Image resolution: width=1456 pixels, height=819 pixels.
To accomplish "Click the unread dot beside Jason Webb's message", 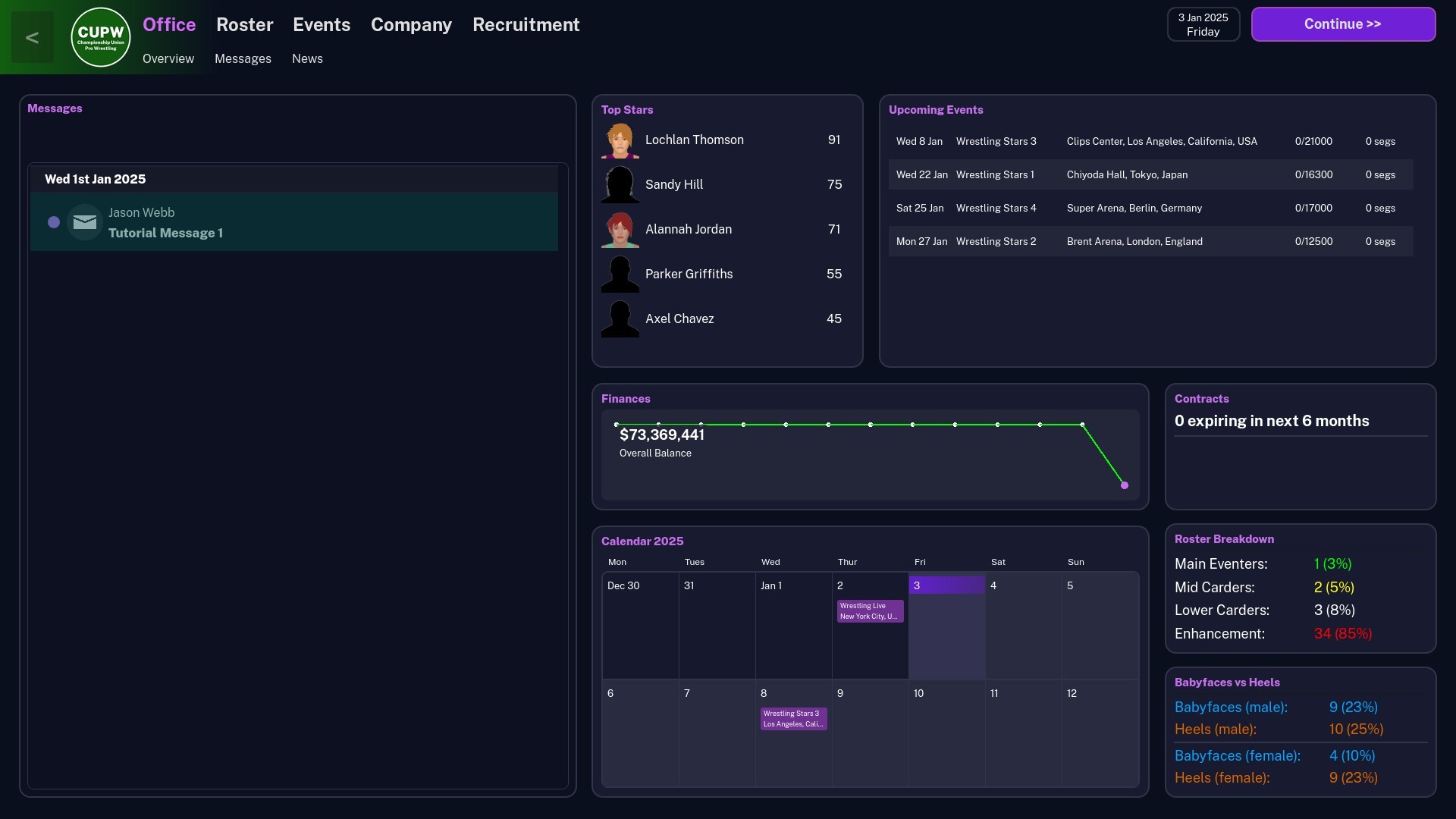I will [x=53, y=221].
